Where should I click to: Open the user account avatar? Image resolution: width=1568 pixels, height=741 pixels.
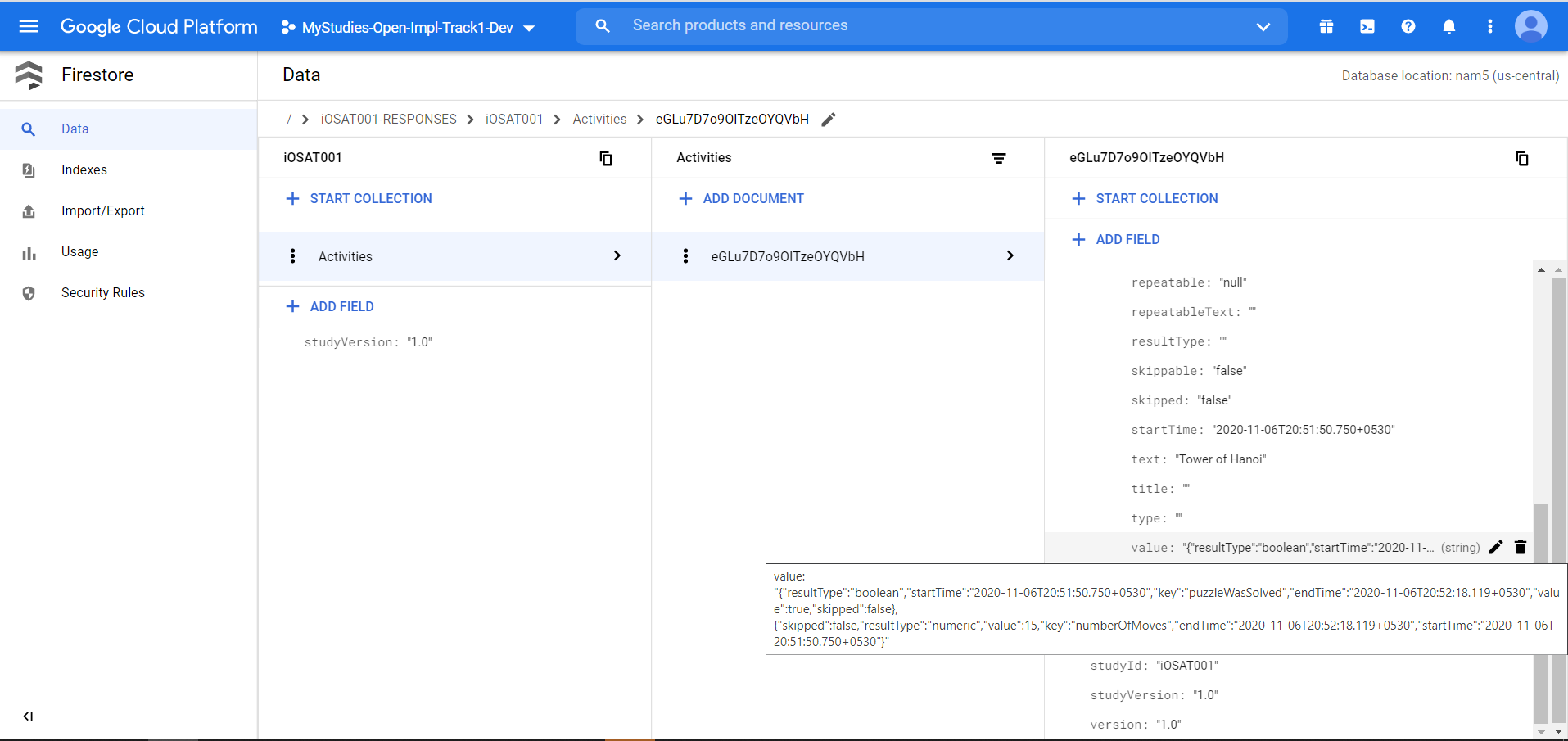pos(1531,26)
